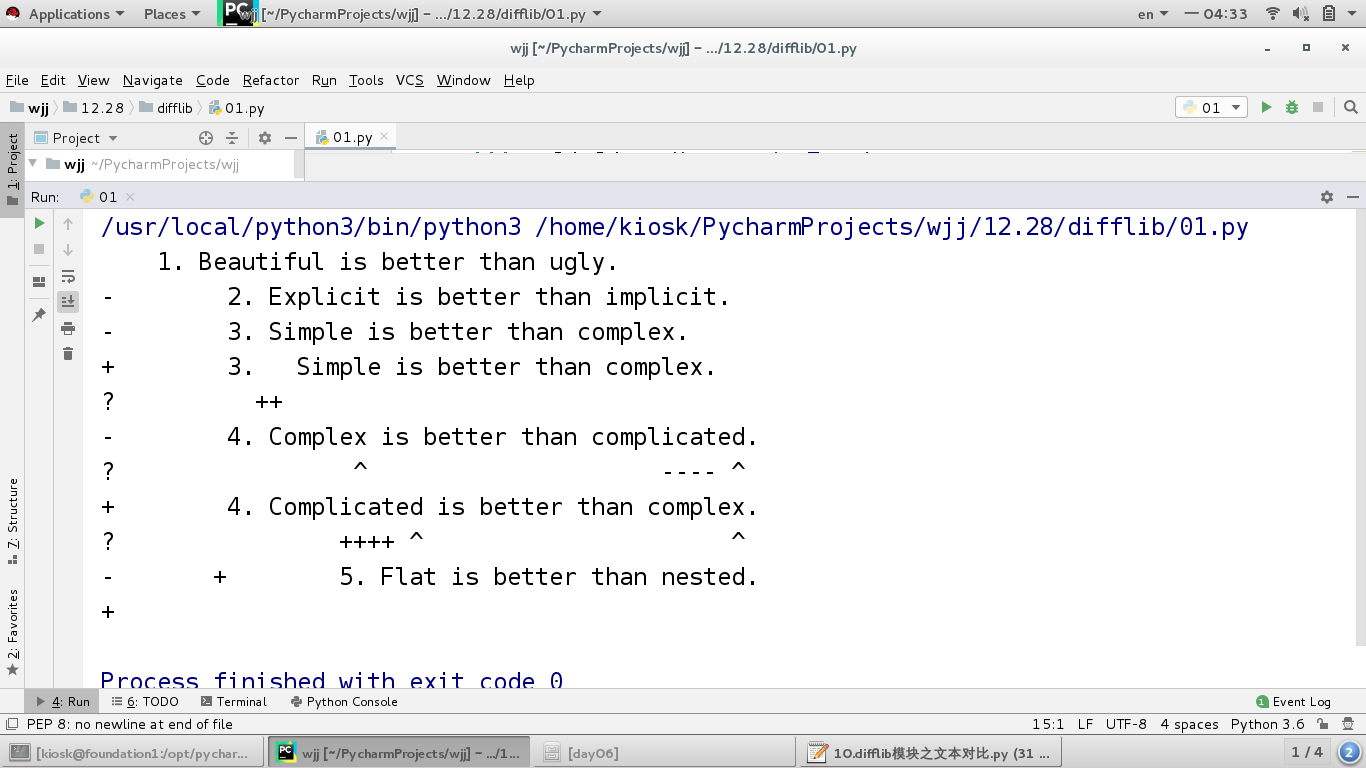Viewport: 1366px width, 768px height.
Task: Restore layout icon in Run panel
Action: (39, 282)
